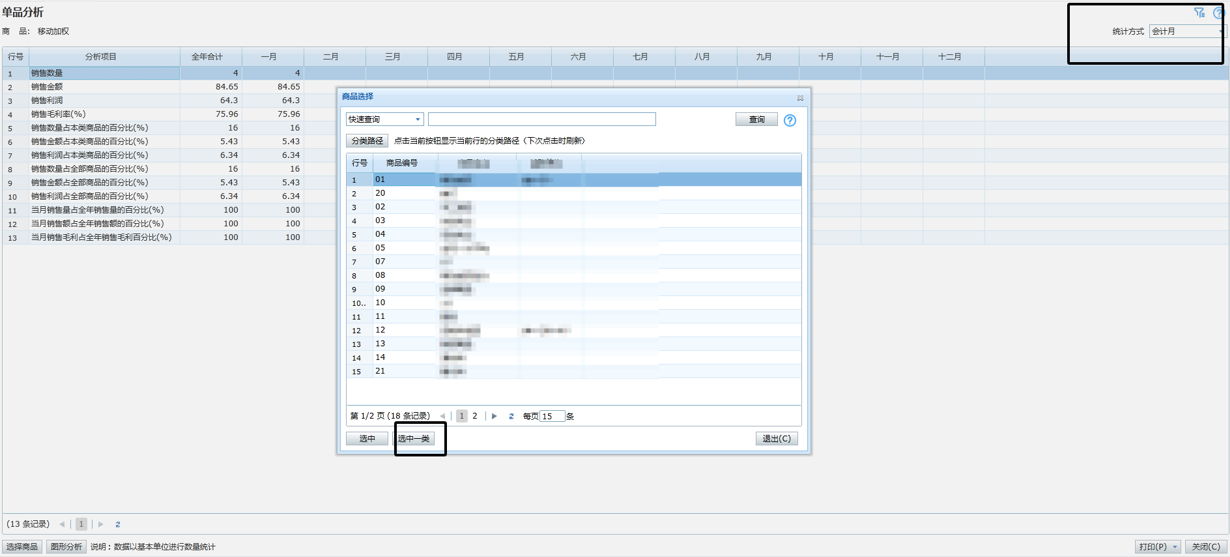Refresh the main analysis table via pager icon
The image size is (1230, 557).
click(117, 524)
